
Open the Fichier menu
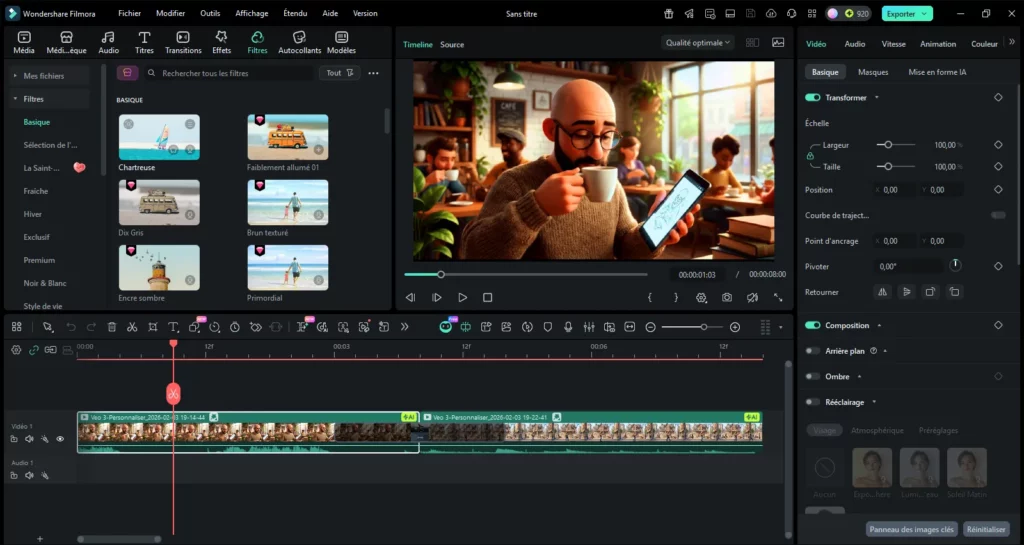tap(129, 13)
